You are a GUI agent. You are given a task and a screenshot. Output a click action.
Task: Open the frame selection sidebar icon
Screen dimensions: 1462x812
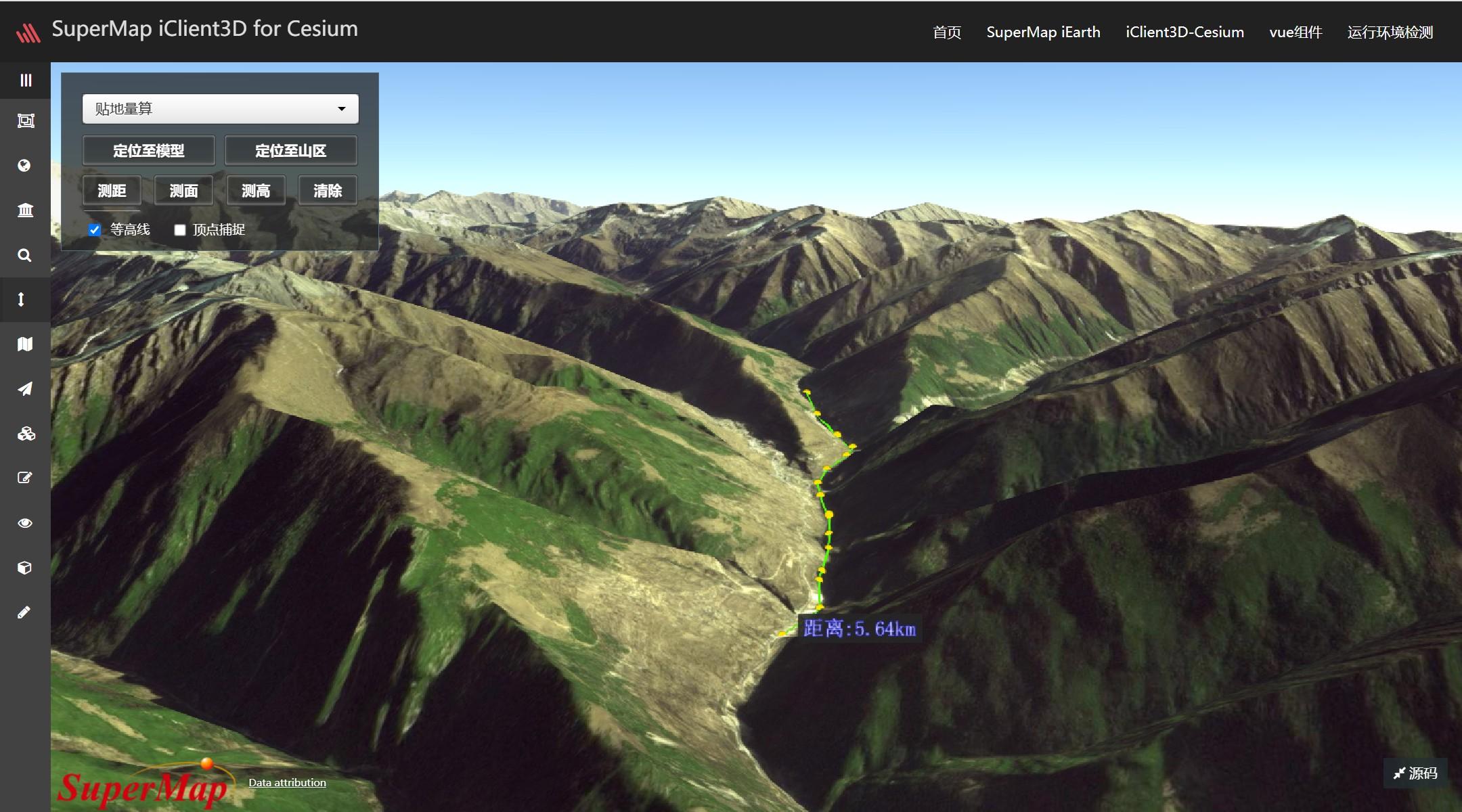tap(26, 121)
